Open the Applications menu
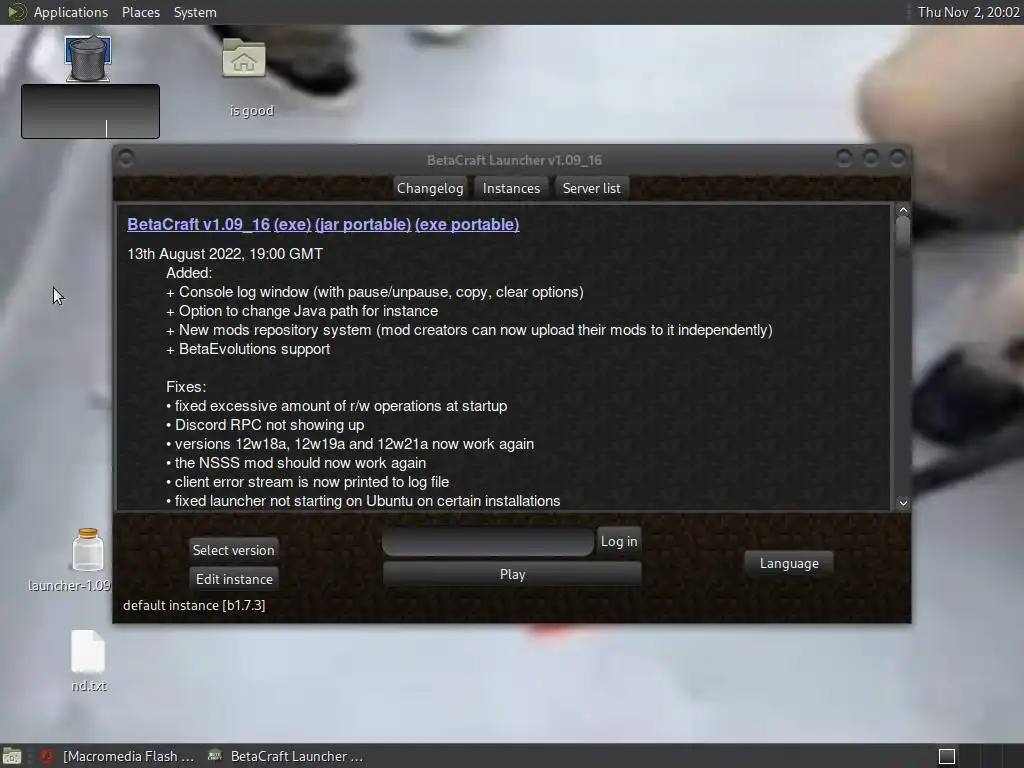The height and width of the screenshot is (768, 1024). point(71,12)
